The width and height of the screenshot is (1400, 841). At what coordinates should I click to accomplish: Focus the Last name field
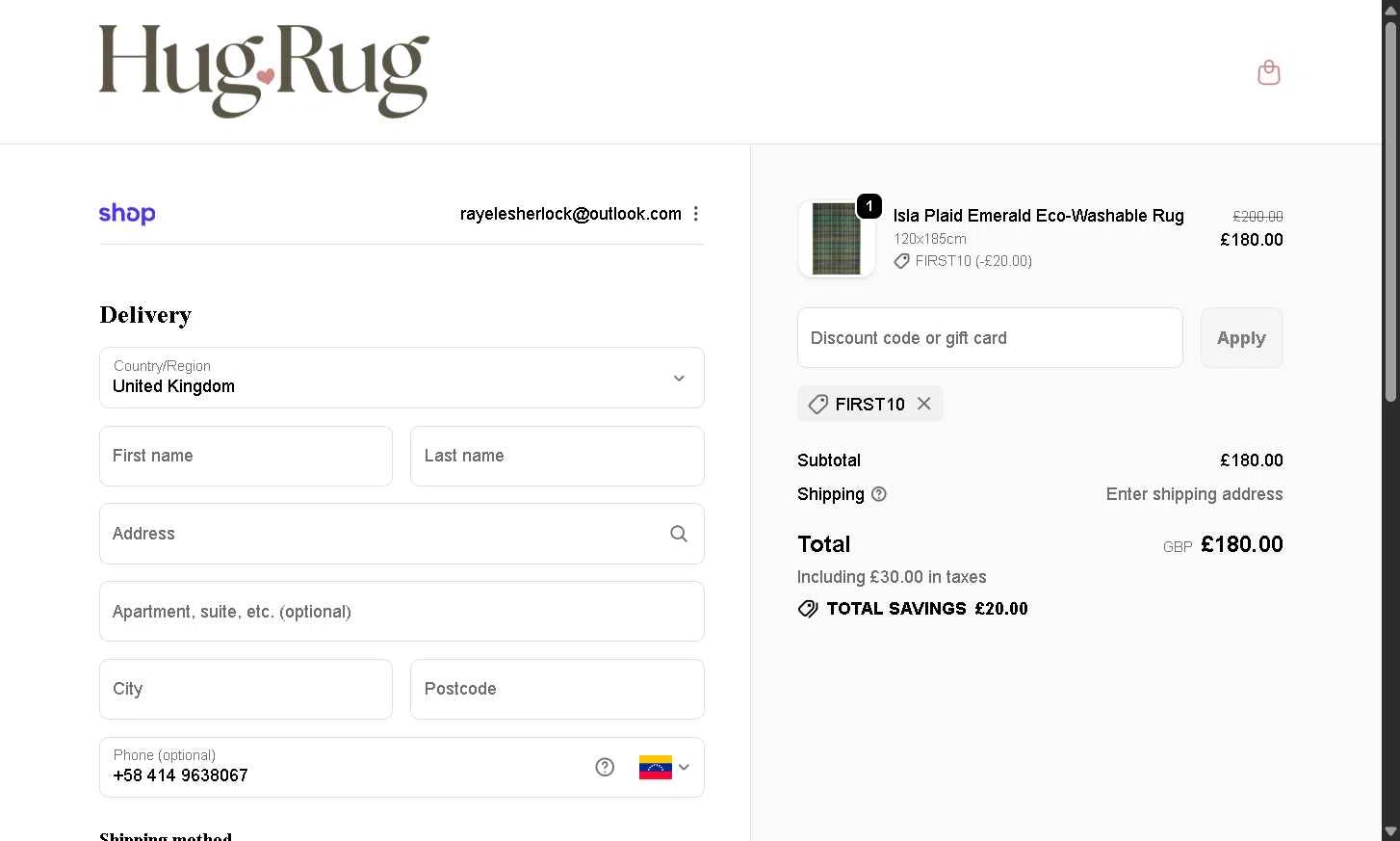coord(557,456)
